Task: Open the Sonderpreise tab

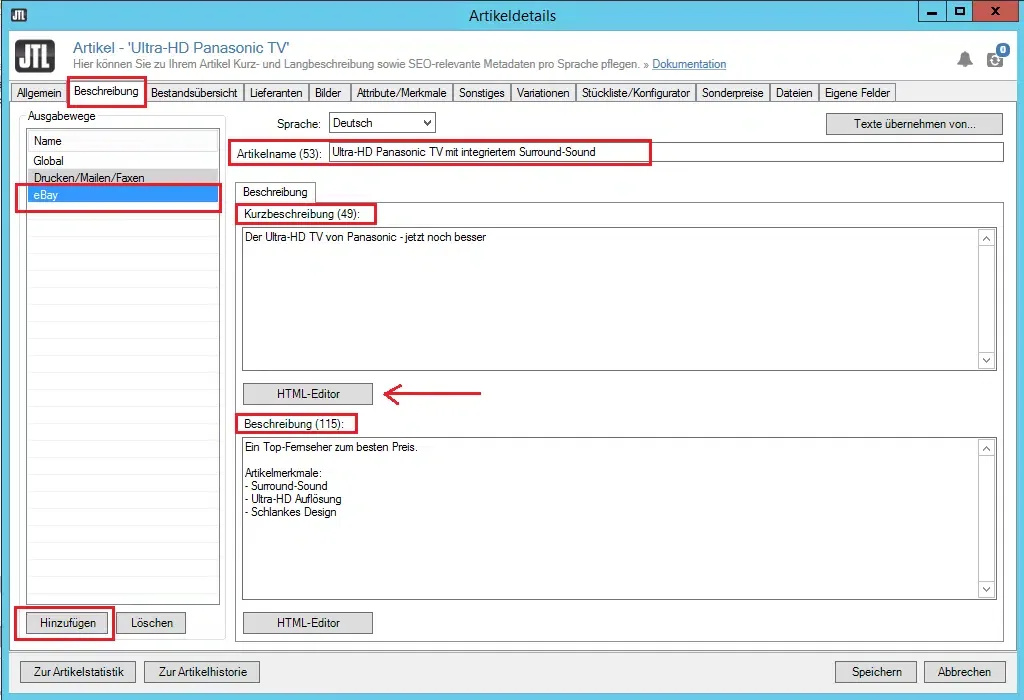Action: tap(732, 93)
